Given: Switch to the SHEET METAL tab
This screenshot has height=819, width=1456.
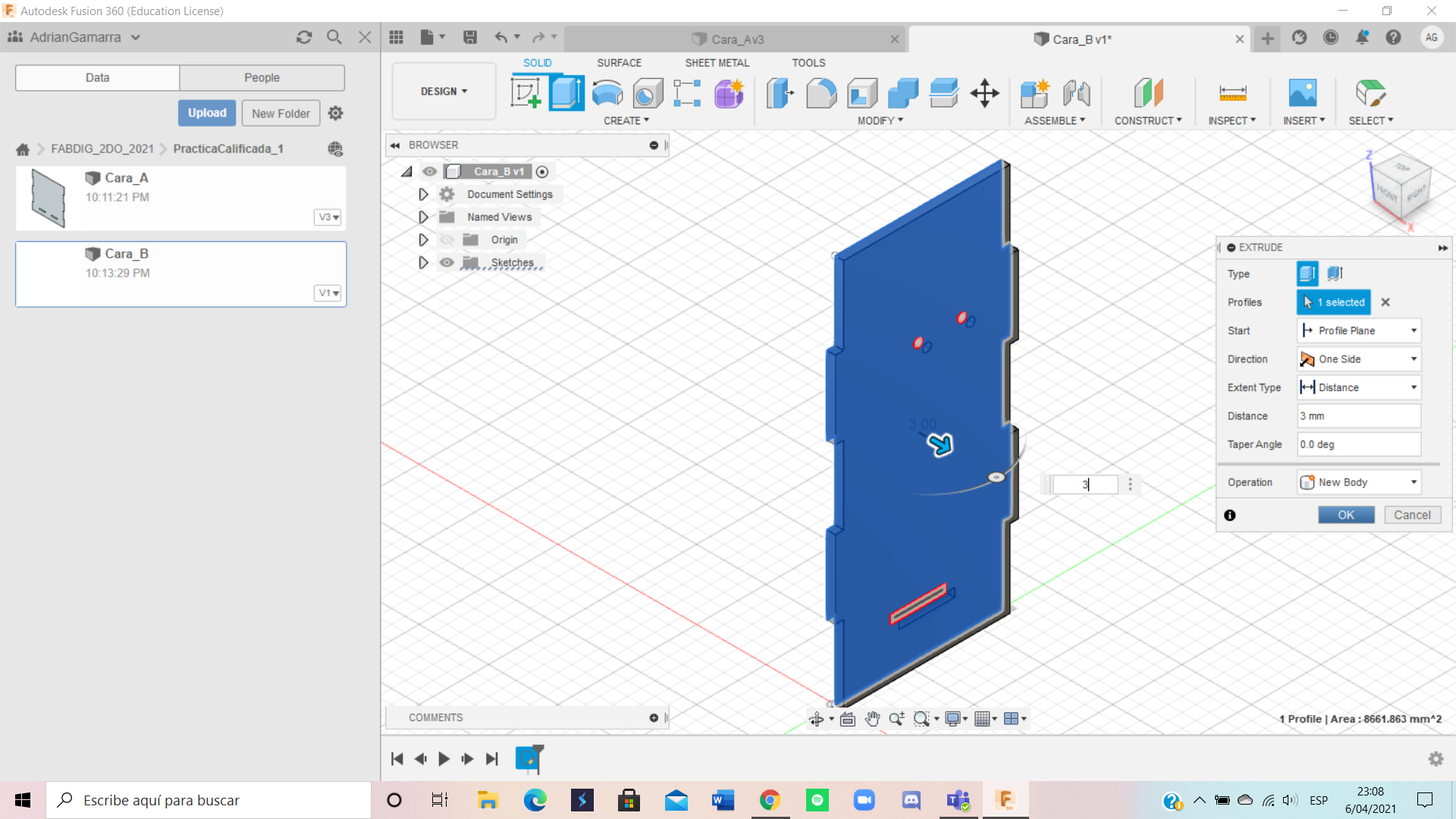Looking at the screenshot, I should 717,63.
